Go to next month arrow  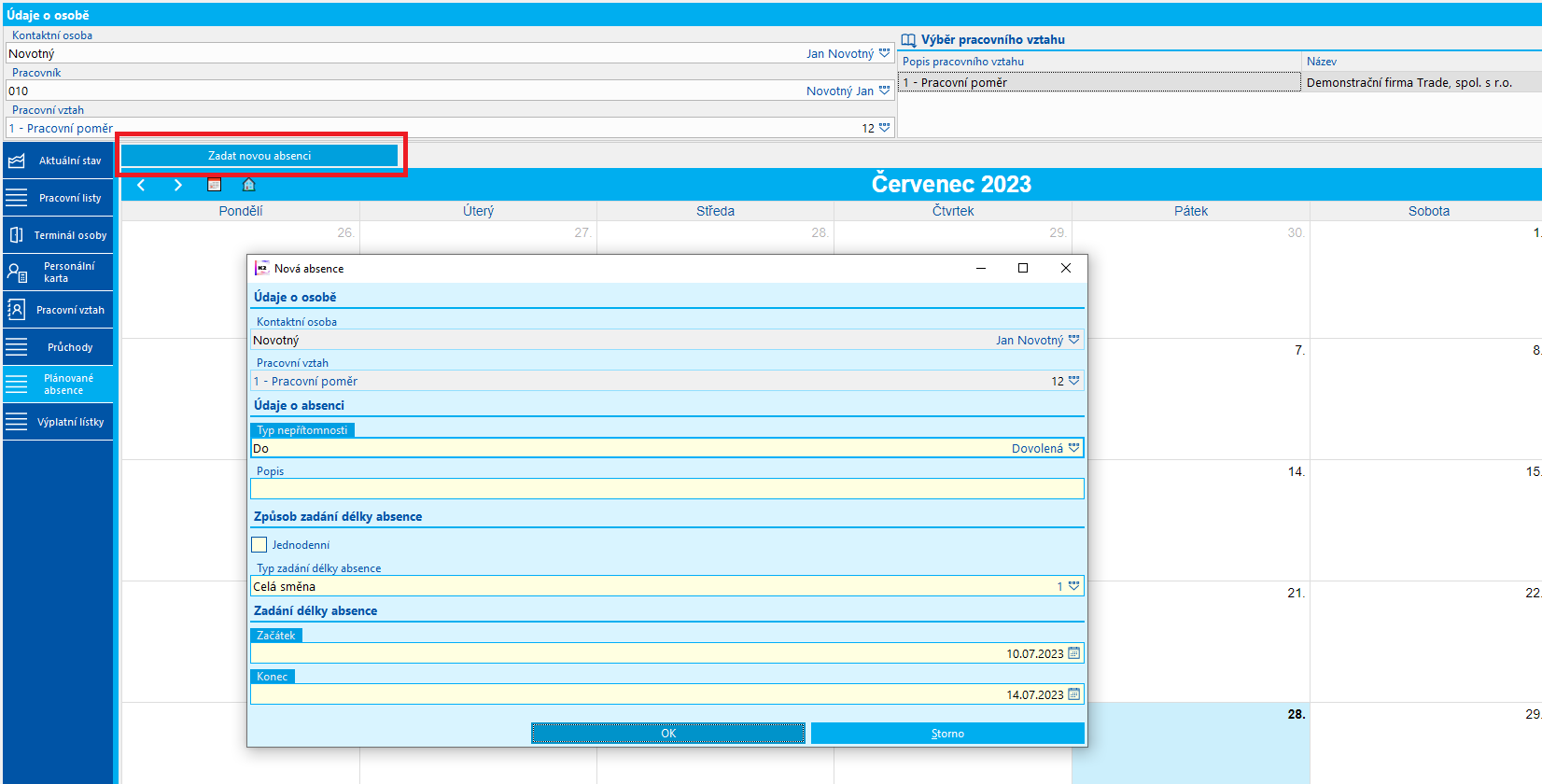pyautogui.click(x=177, y=185)
